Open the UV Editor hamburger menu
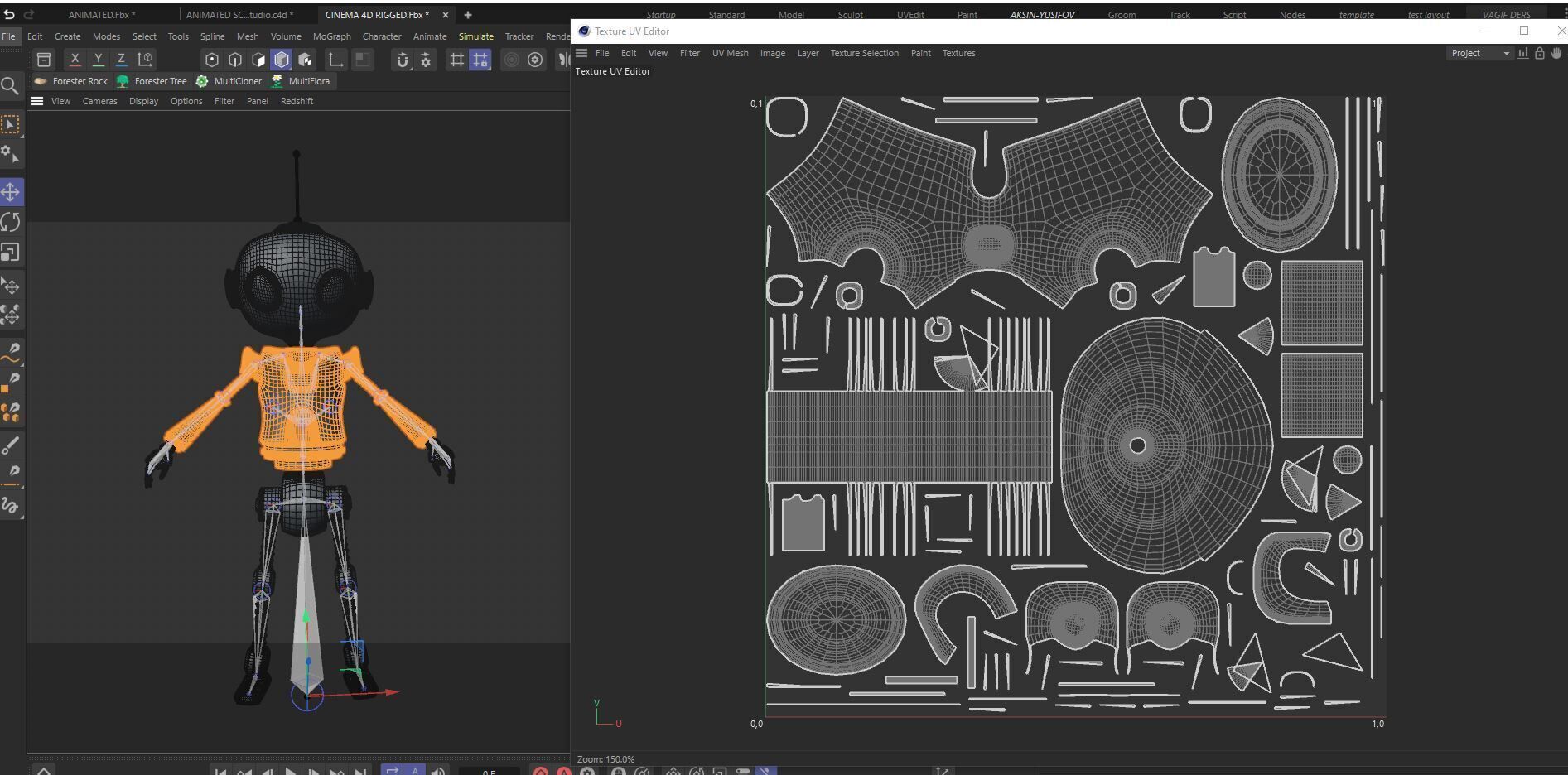The width and height of the screenshot is (1568, 775). [581, 53]
